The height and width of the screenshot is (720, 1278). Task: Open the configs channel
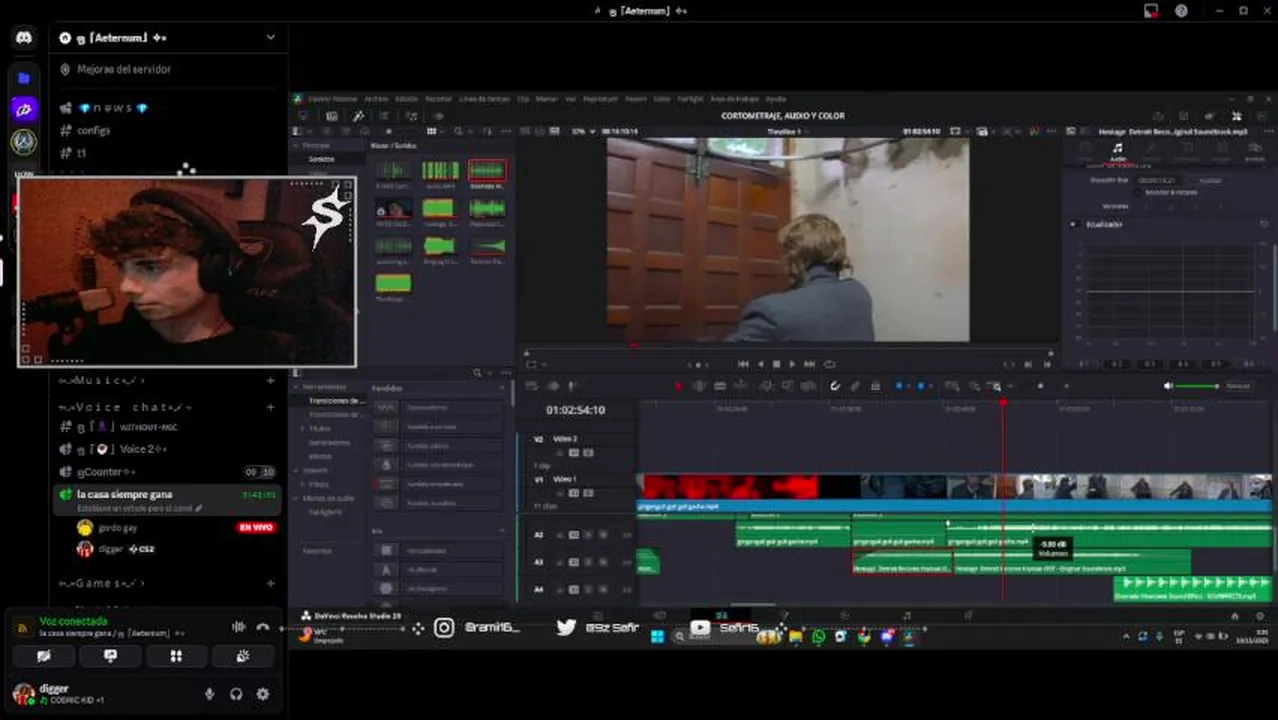(94, 131)
